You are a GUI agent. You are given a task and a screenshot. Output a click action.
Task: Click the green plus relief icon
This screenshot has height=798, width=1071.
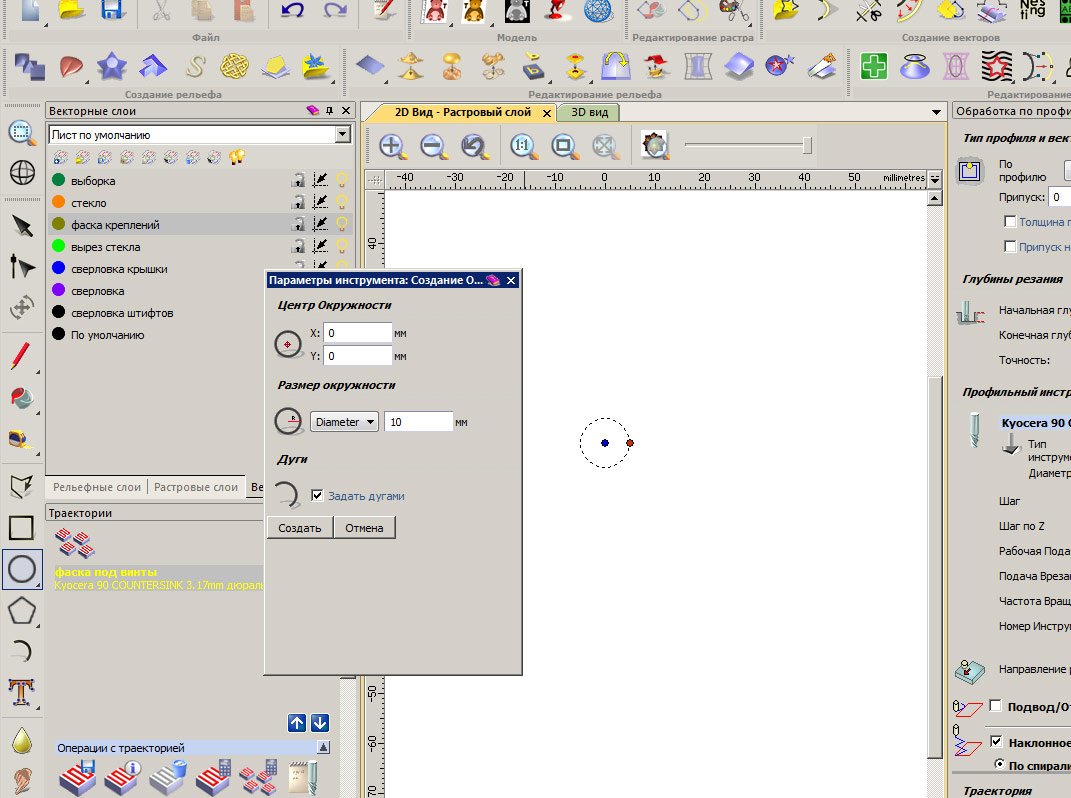874,66
